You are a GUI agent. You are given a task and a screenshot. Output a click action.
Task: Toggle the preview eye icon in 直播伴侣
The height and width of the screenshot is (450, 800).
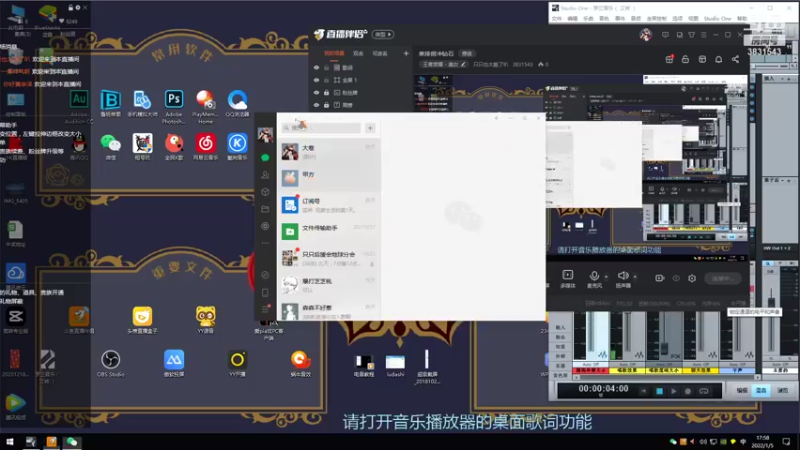coord(676,278)
